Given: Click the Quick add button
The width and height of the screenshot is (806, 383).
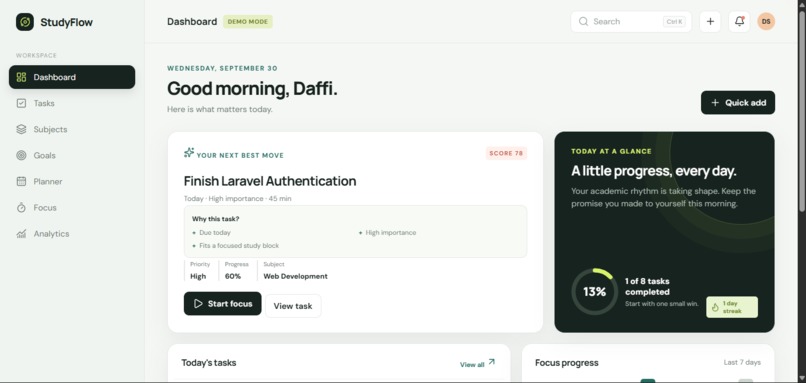Looking at the screenshot, I should click(738, 103).
